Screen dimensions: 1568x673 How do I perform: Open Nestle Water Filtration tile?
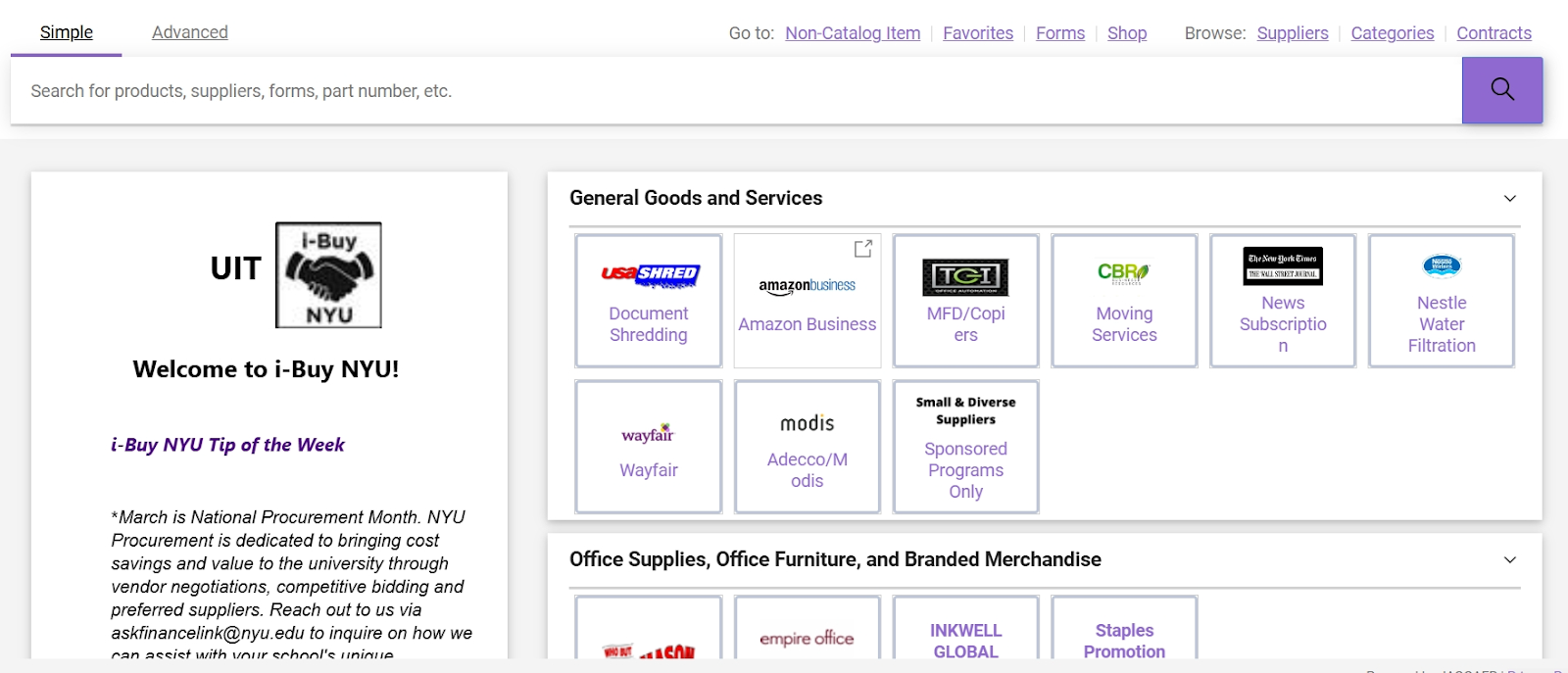point(1441,301)
